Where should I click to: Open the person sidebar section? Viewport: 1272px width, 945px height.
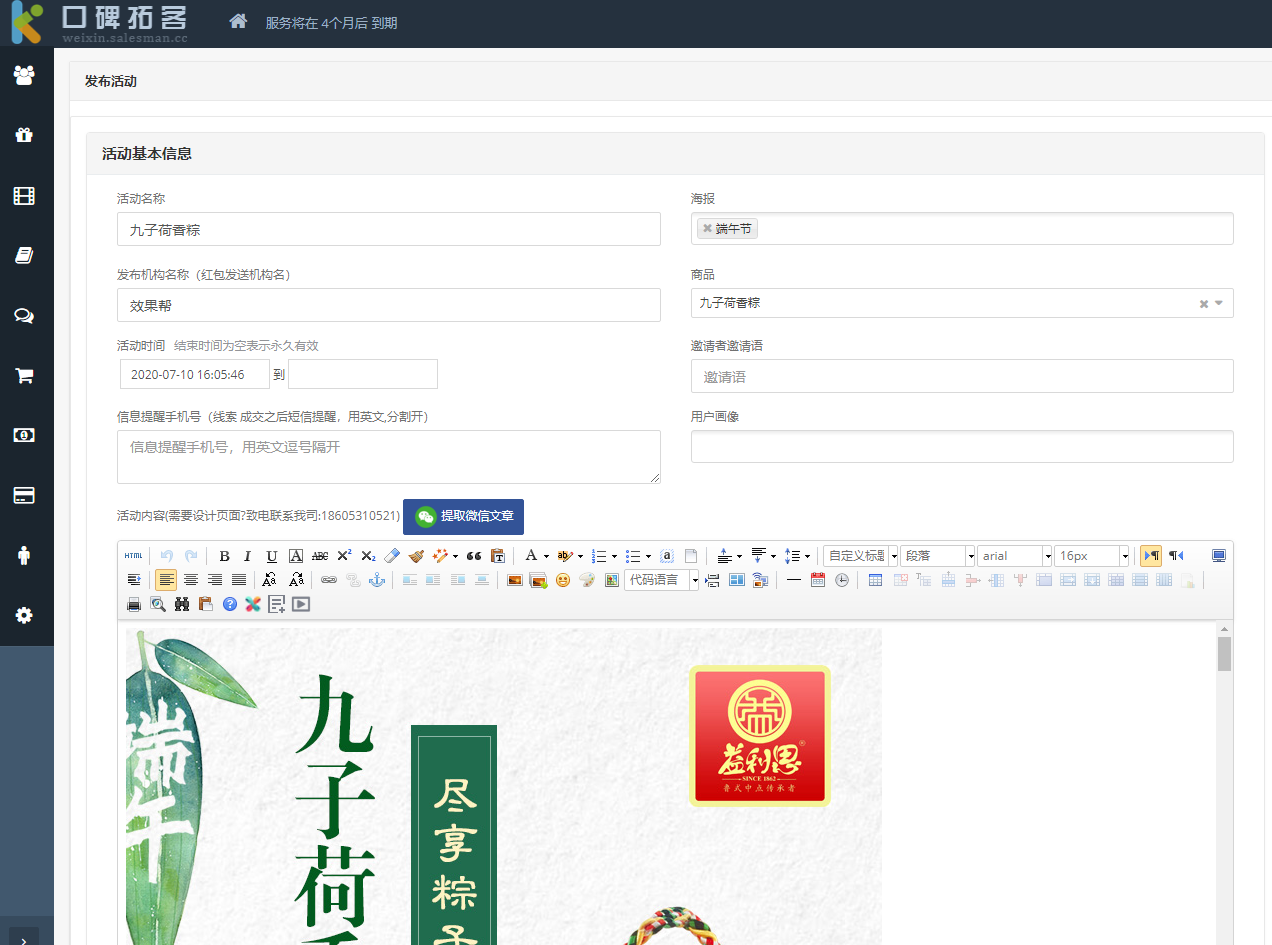(x=24, y=556)
